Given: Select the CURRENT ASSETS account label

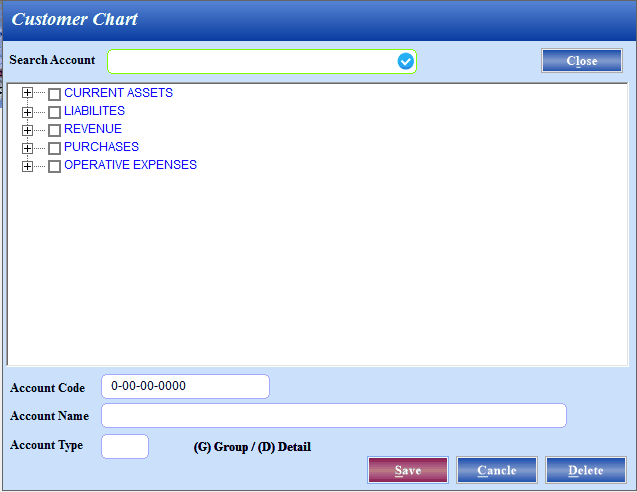Looking at the screenshot, I should coord(118,93).
